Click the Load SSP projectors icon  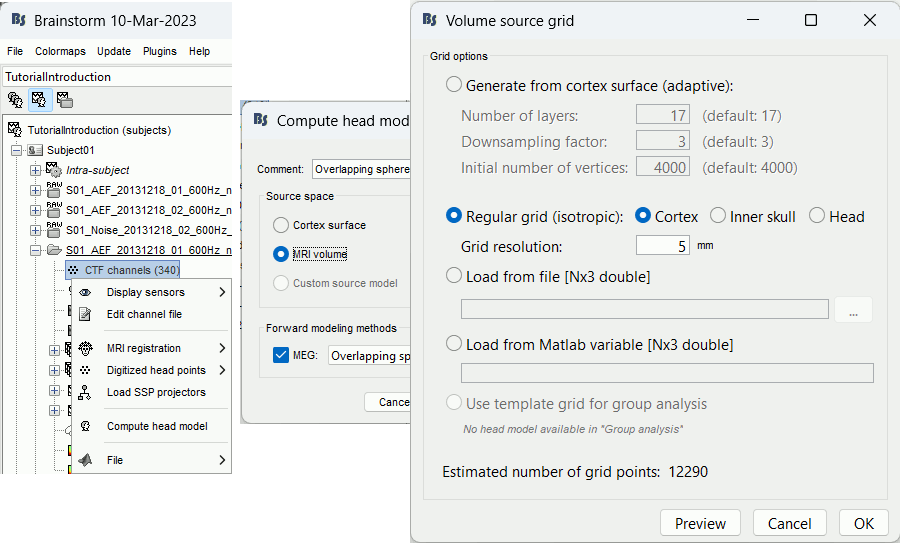pos(85,392)
